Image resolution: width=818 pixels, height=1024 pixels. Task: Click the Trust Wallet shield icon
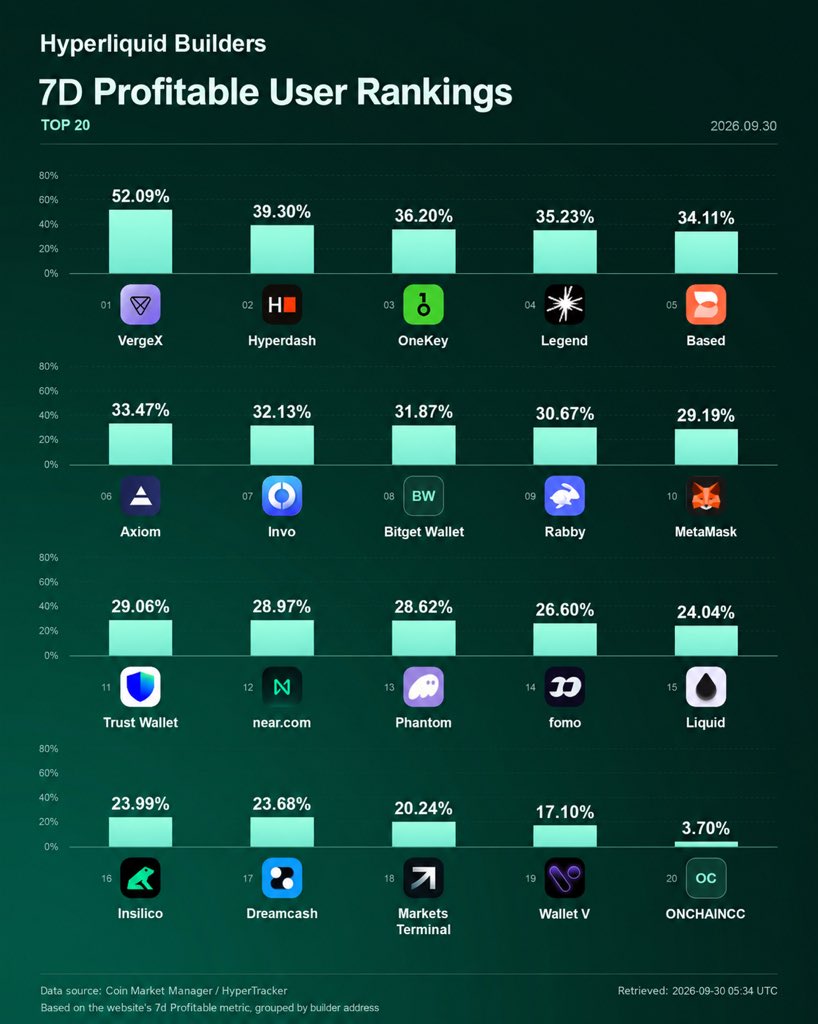[140, 686]
